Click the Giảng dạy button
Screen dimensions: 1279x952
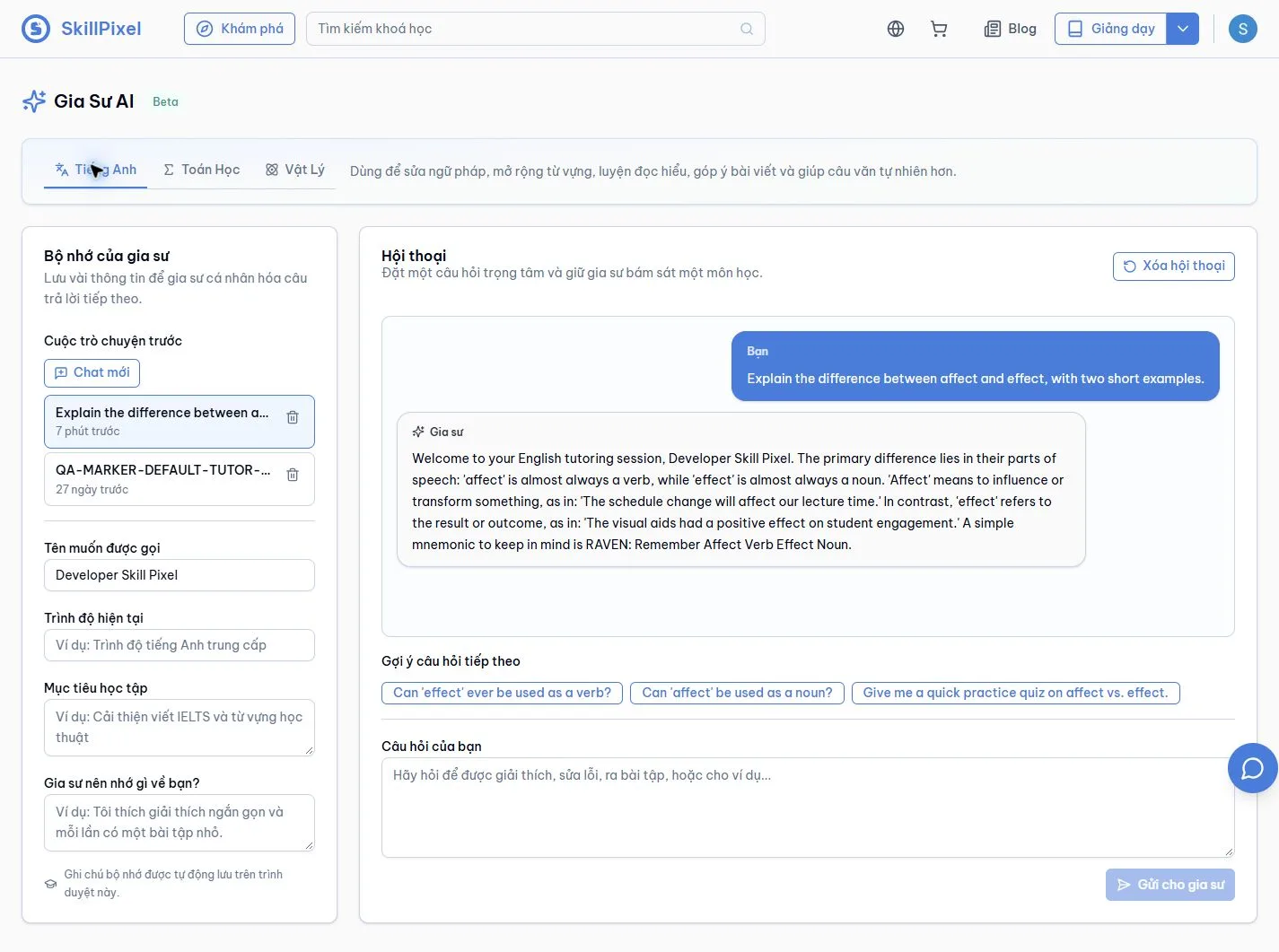pyautogui.click(x=1111, y=29)
